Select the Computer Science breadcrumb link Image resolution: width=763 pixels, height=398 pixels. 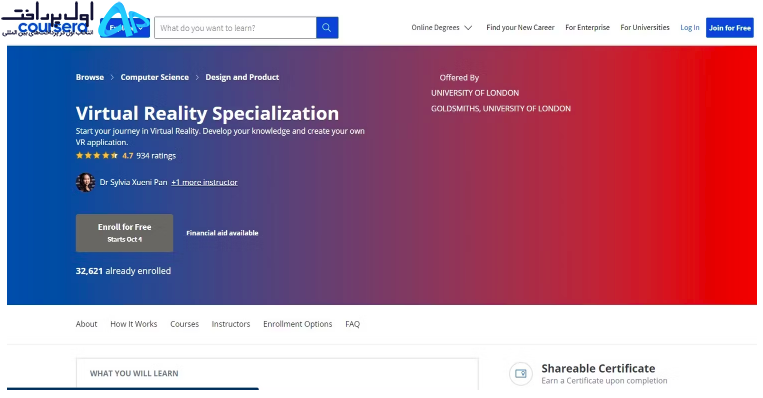coord(155,77)
